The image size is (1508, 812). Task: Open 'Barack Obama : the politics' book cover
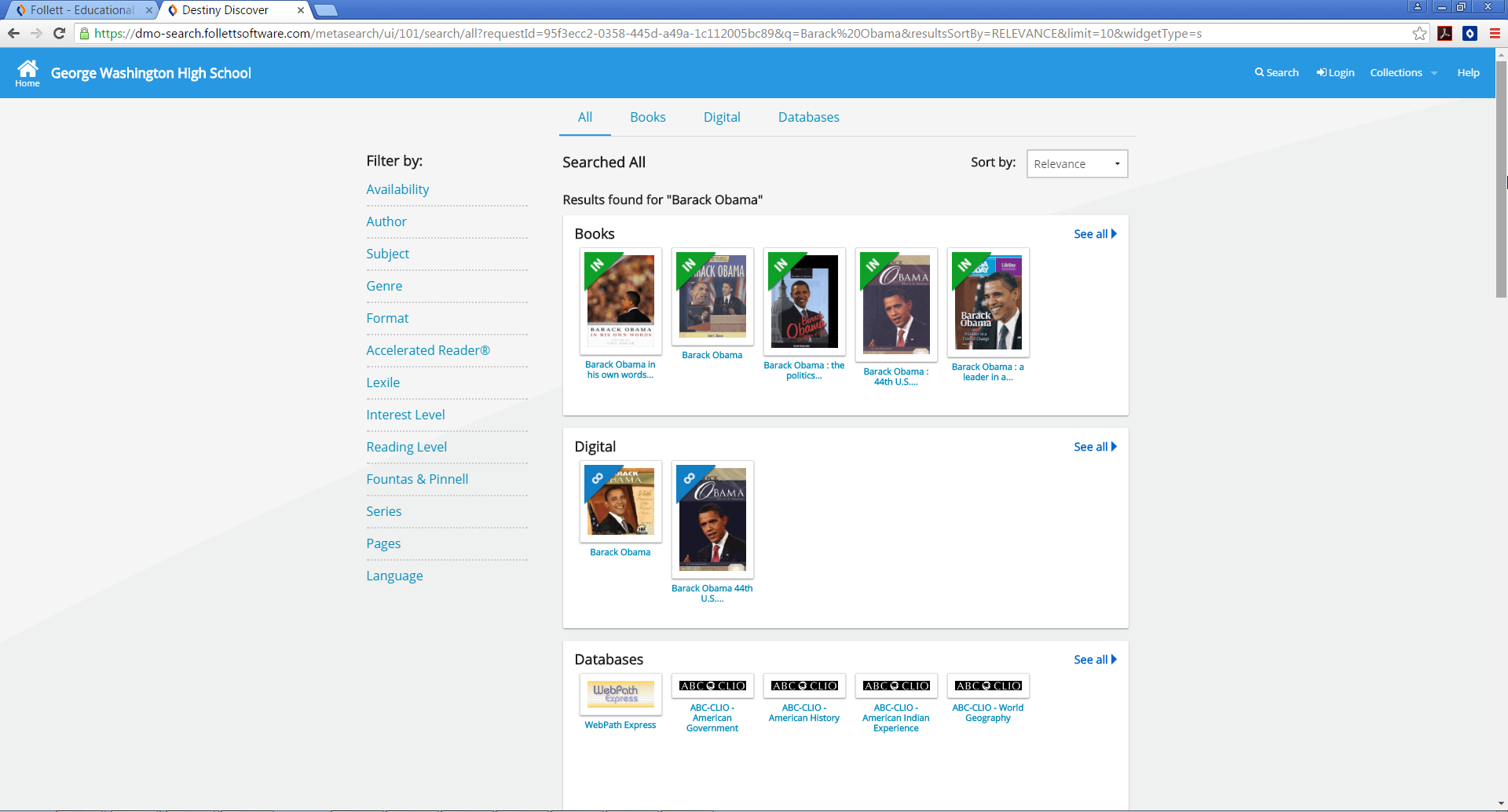click(804, 302)
